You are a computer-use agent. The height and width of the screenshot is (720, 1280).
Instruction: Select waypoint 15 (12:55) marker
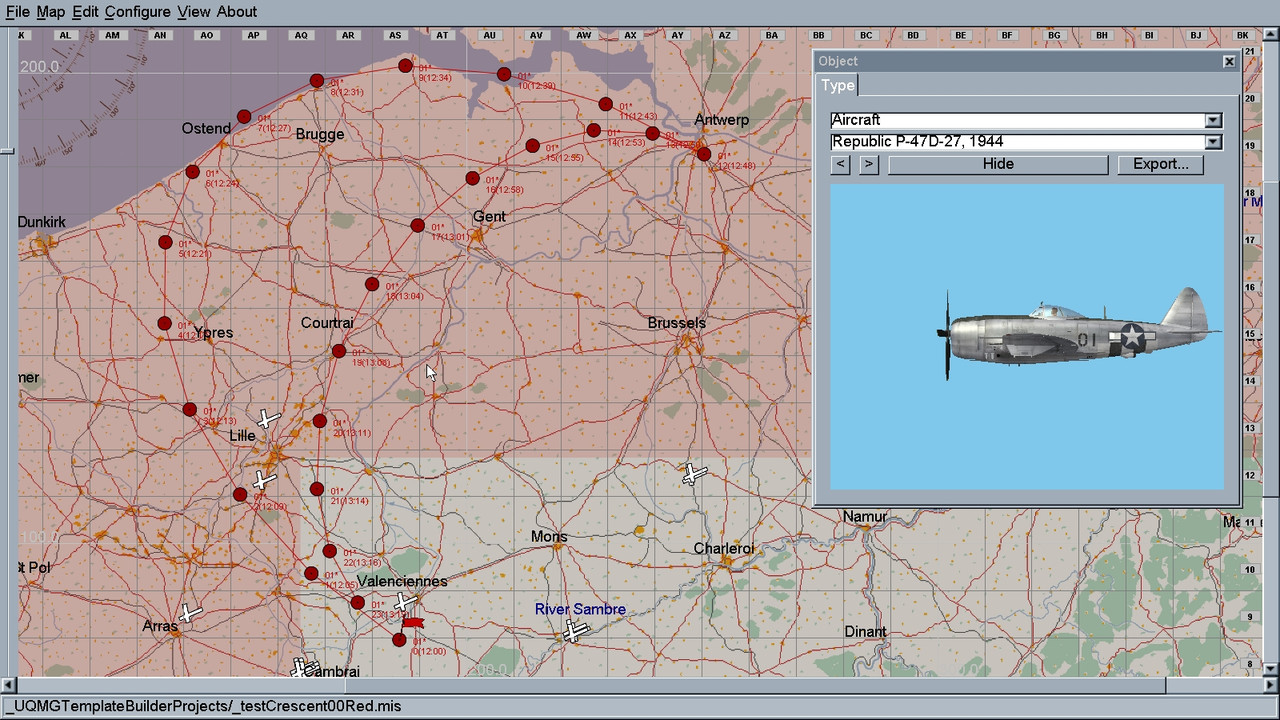pos(533,146)
